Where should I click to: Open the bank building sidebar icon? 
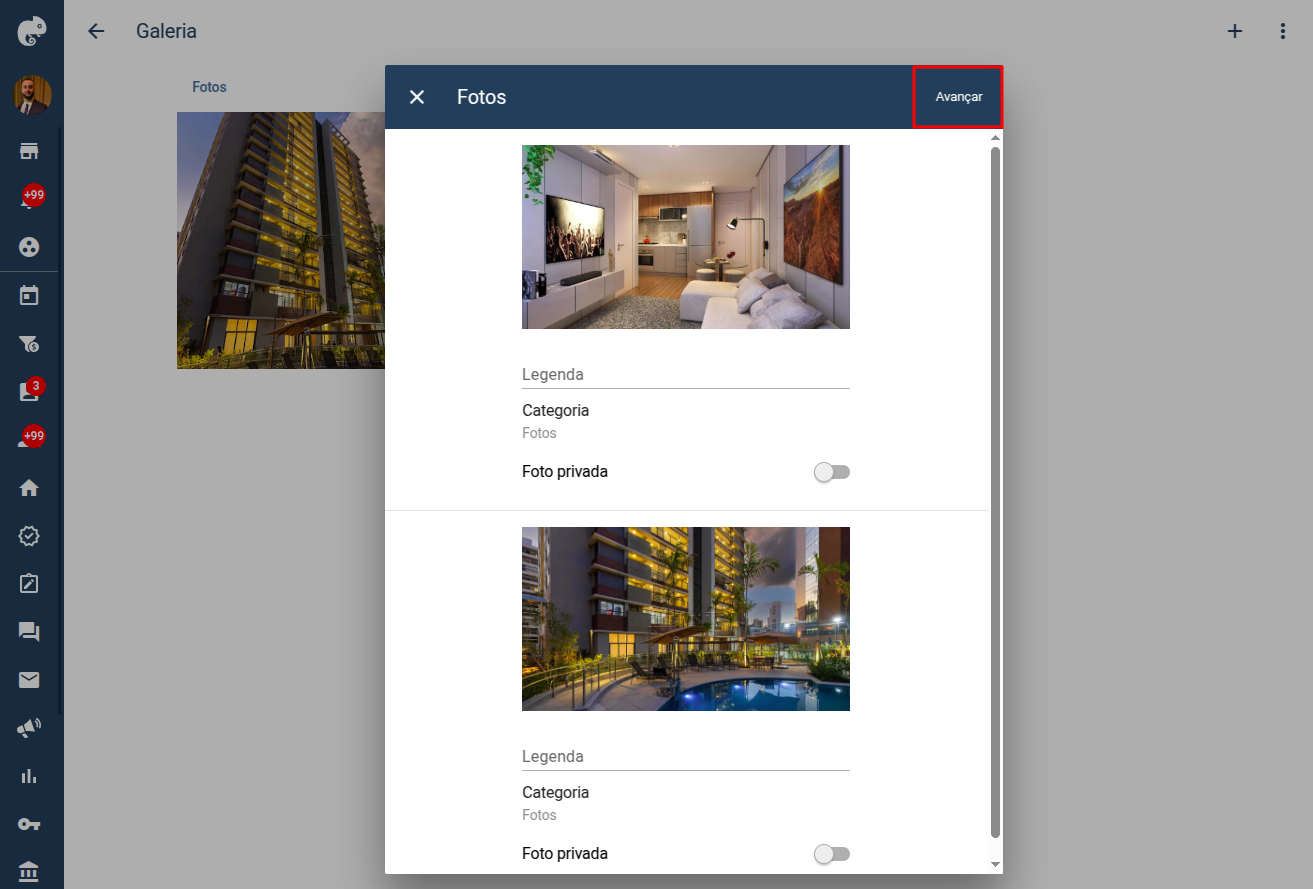[x=29, y=872]
